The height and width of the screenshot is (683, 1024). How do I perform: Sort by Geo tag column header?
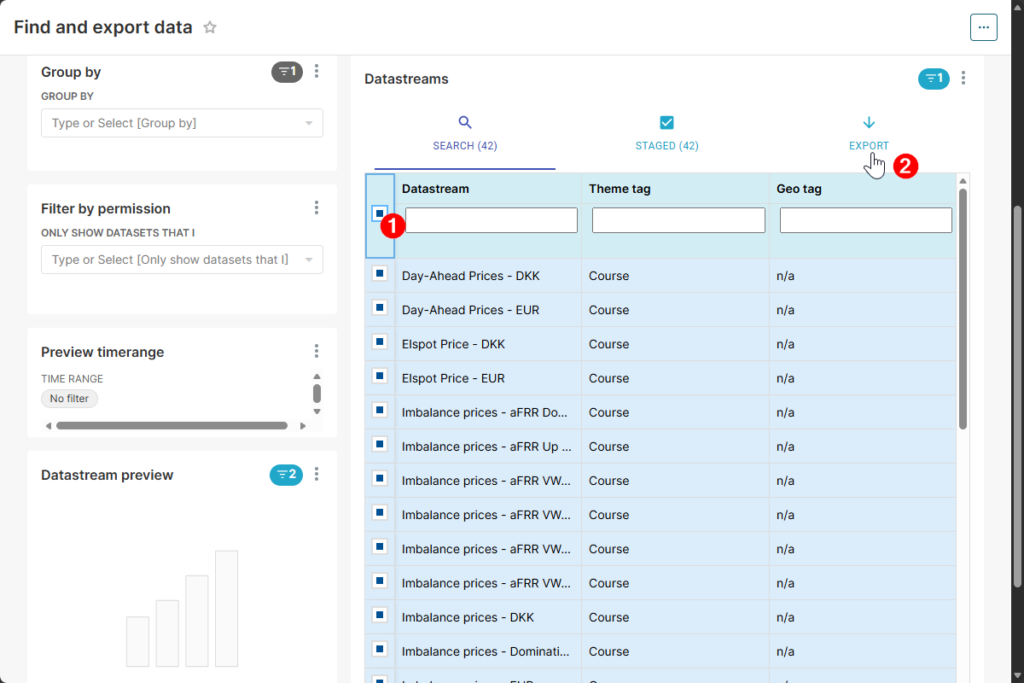pos(799,189)
